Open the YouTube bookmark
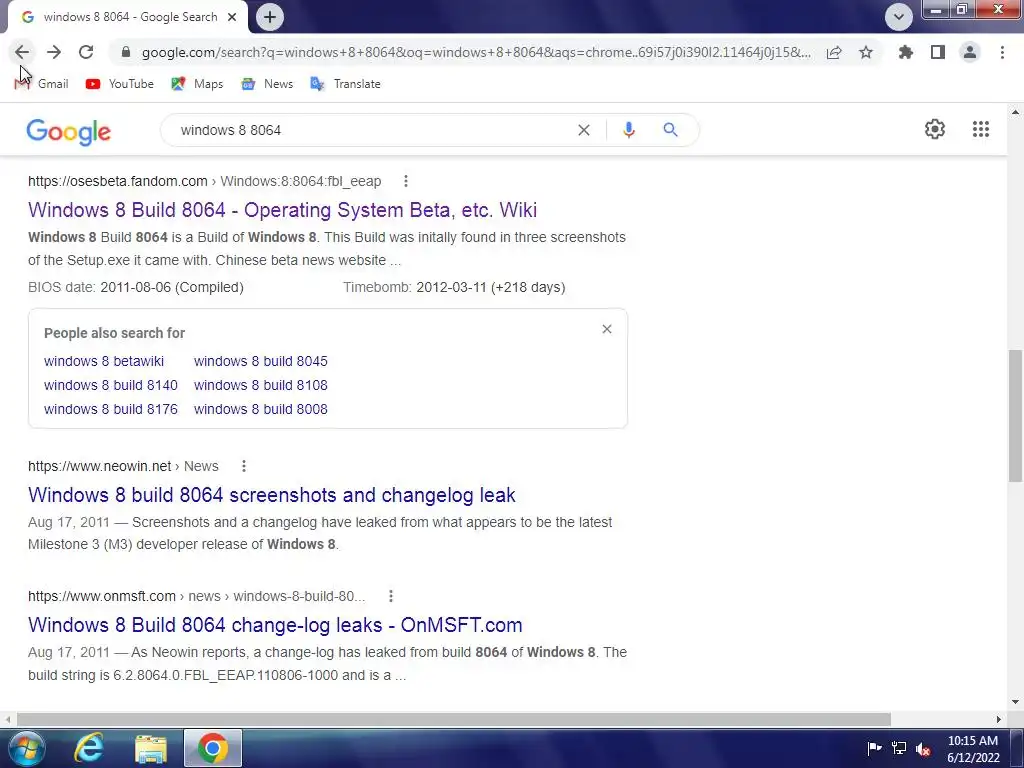The image size is (1024, 768). pyautogui.click(x=120, y=84)
